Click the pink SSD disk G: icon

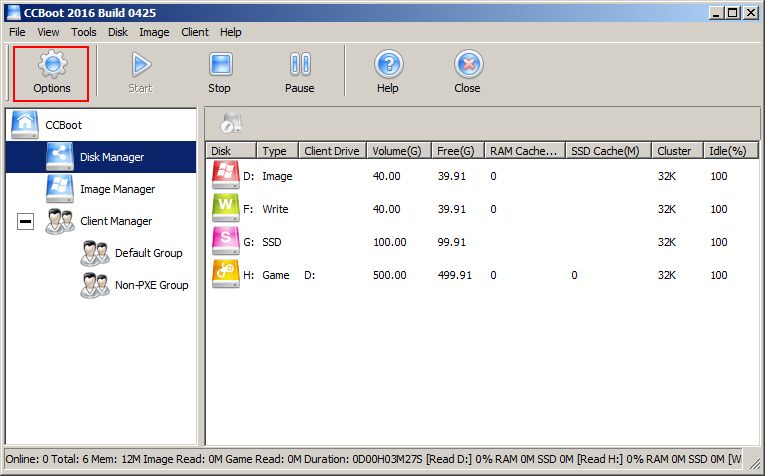[226, 241]
